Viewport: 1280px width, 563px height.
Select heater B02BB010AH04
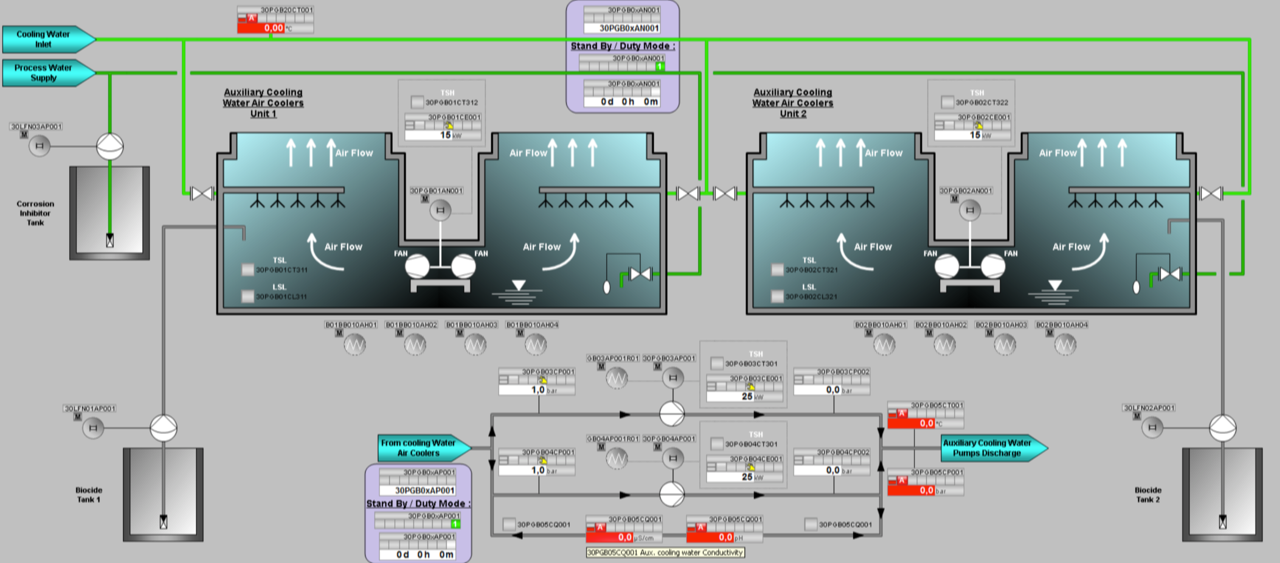click(x=1065, y=344)
